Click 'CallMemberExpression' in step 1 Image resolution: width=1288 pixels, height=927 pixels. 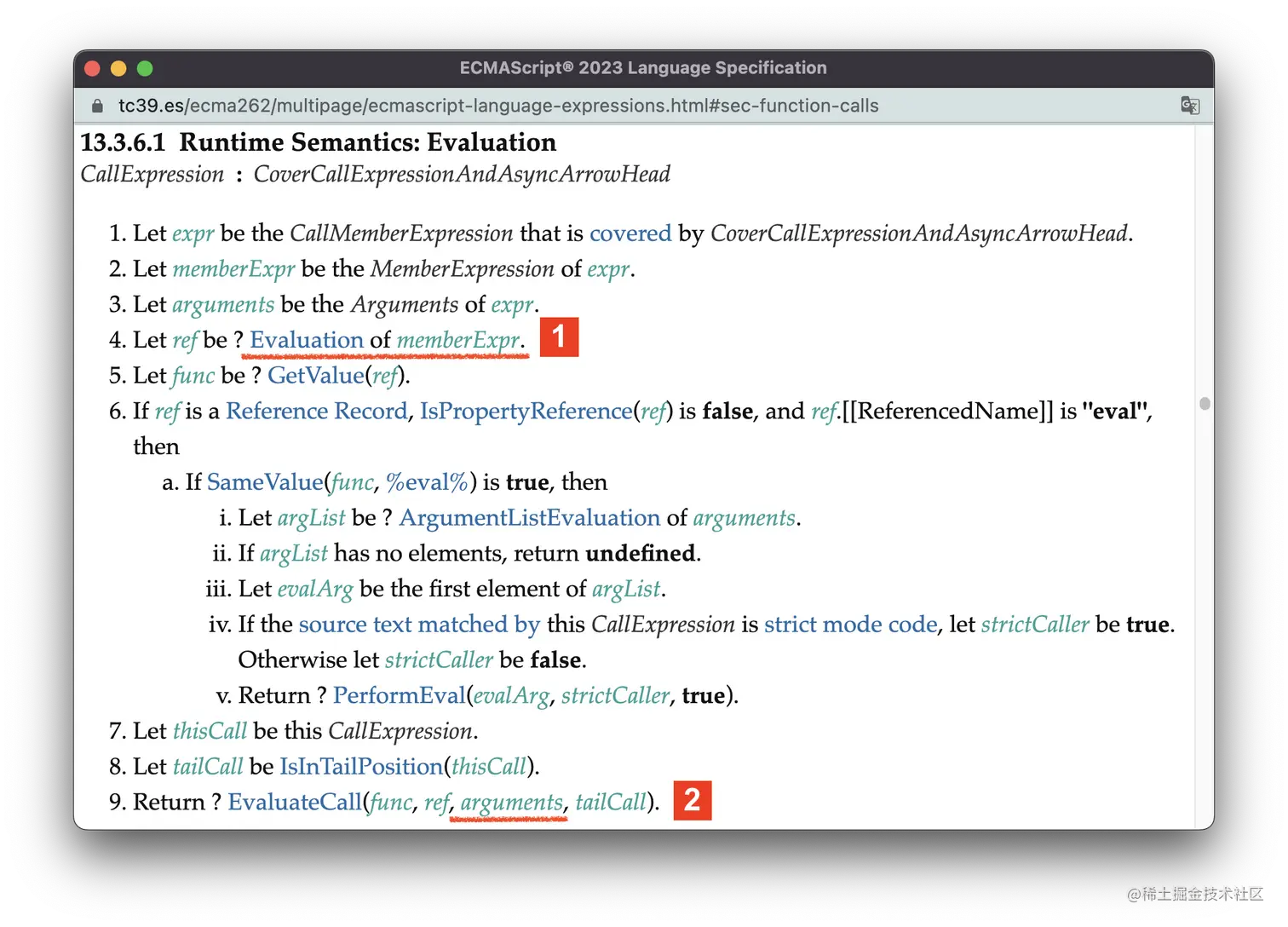click(401, 233)
